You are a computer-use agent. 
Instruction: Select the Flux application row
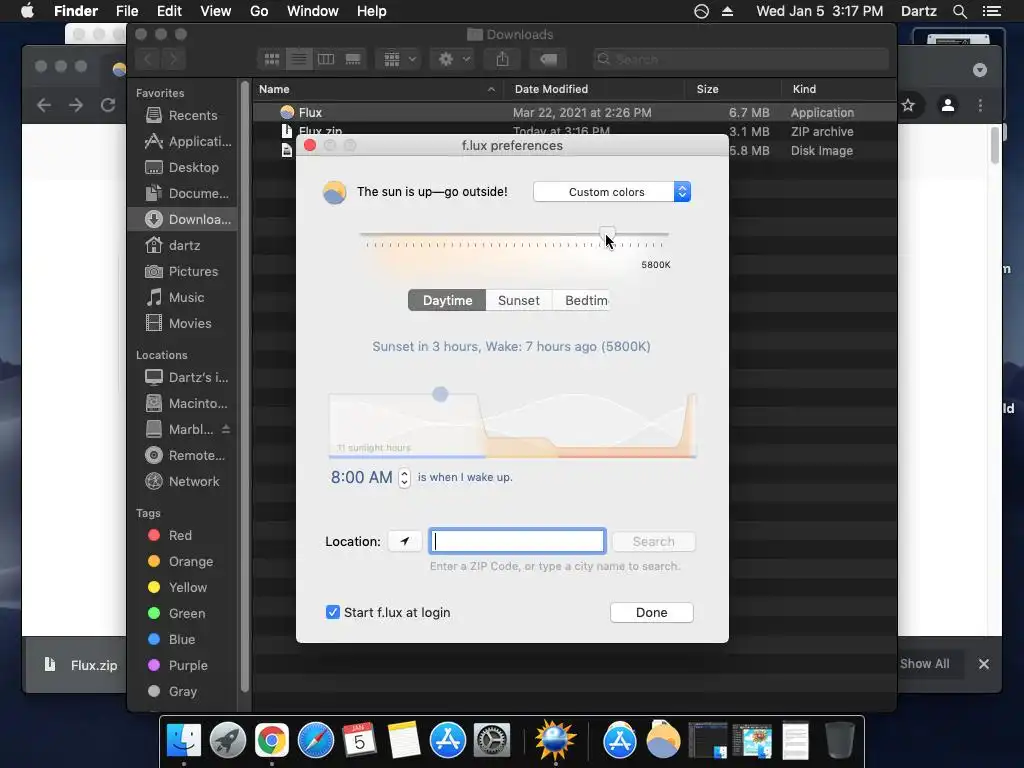coord(575,112)
